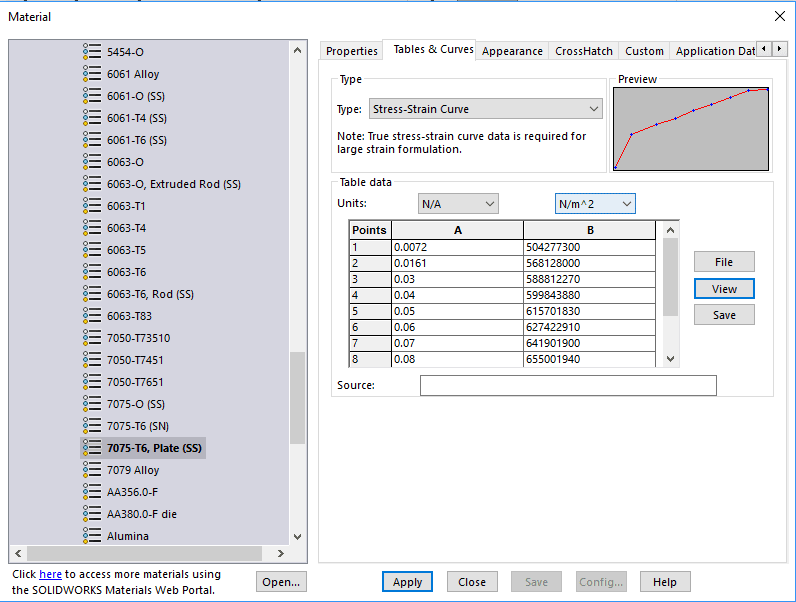
Task: Click the icon beside Alumina material
Action: [92, 536]
